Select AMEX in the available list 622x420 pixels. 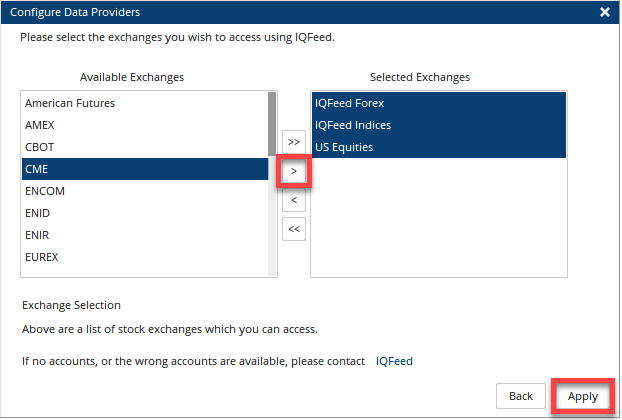pyautogui.click(x=145, y=125)
